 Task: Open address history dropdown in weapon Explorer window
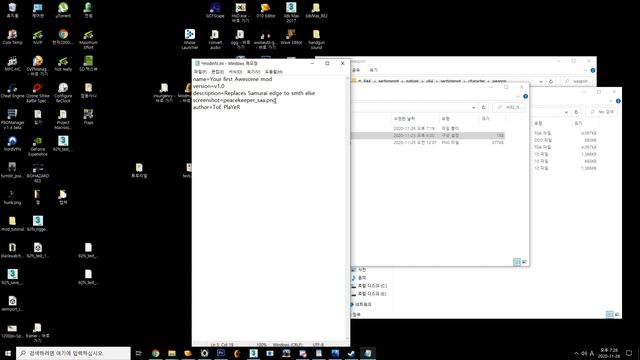(541, 81)
